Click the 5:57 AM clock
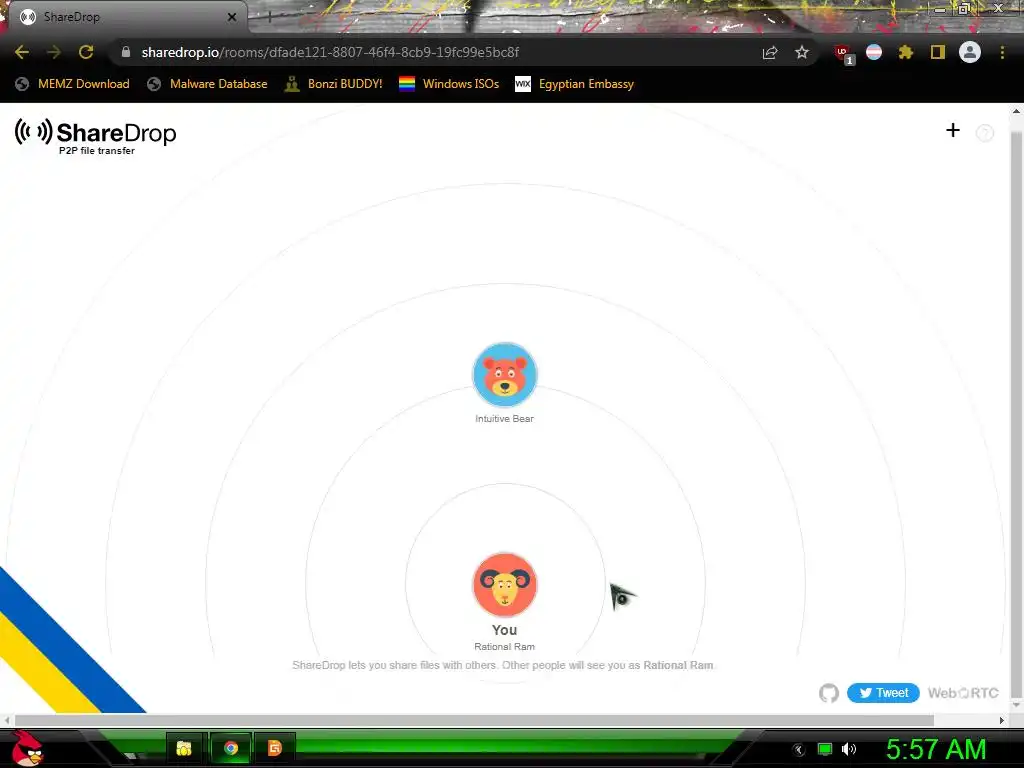The width and height of the screenshot is (1024, 768). pyautogui.click(x=936, y=749)
